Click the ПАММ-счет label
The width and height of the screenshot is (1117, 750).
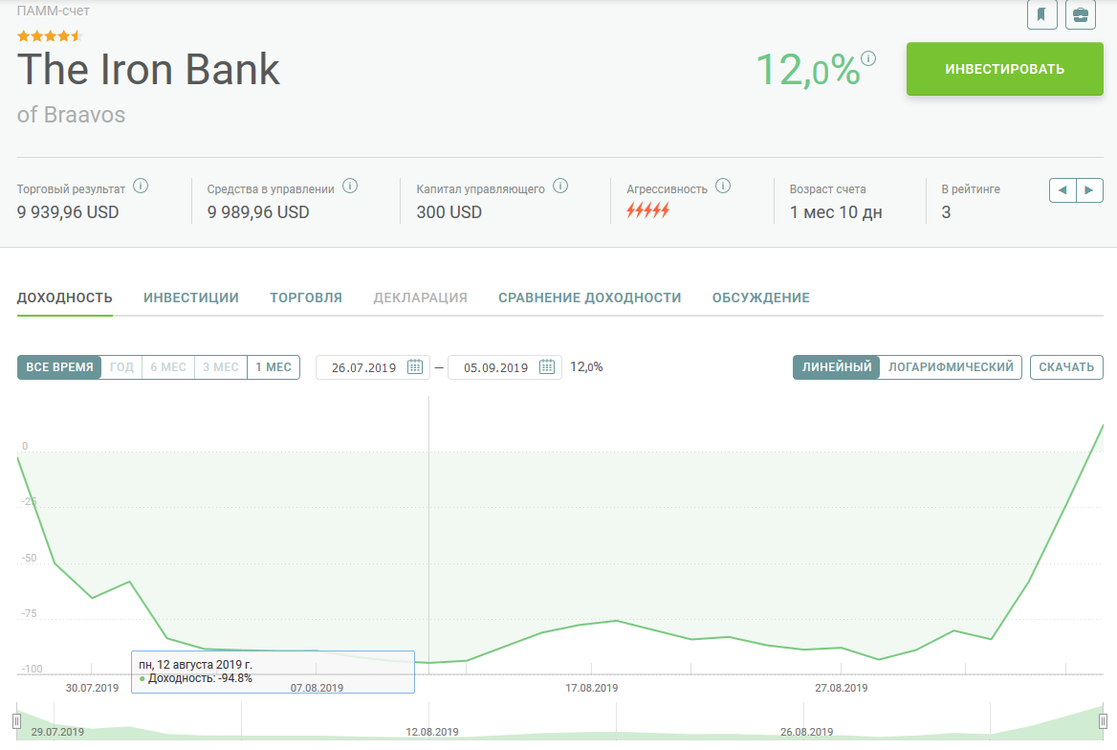53,11
